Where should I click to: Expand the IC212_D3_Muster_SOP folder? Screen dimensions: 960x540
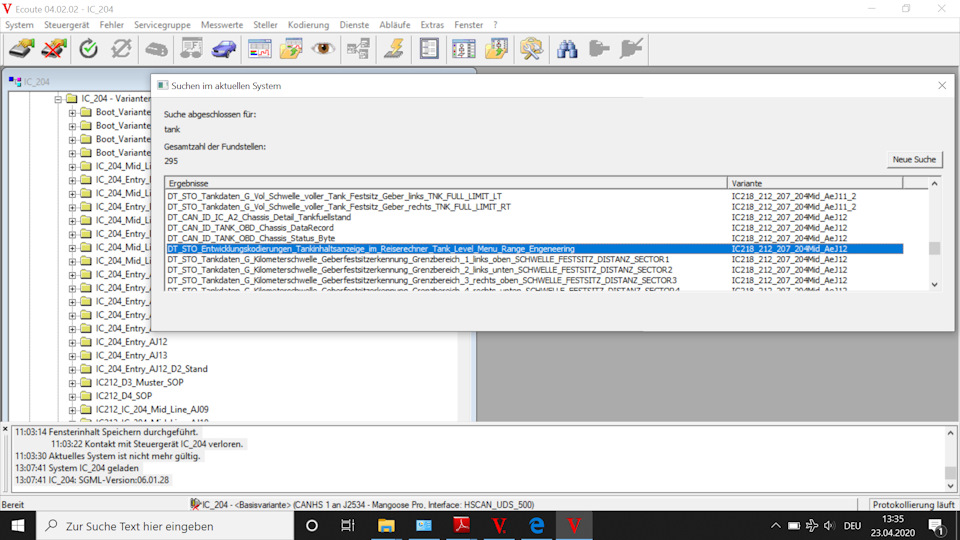72,383
